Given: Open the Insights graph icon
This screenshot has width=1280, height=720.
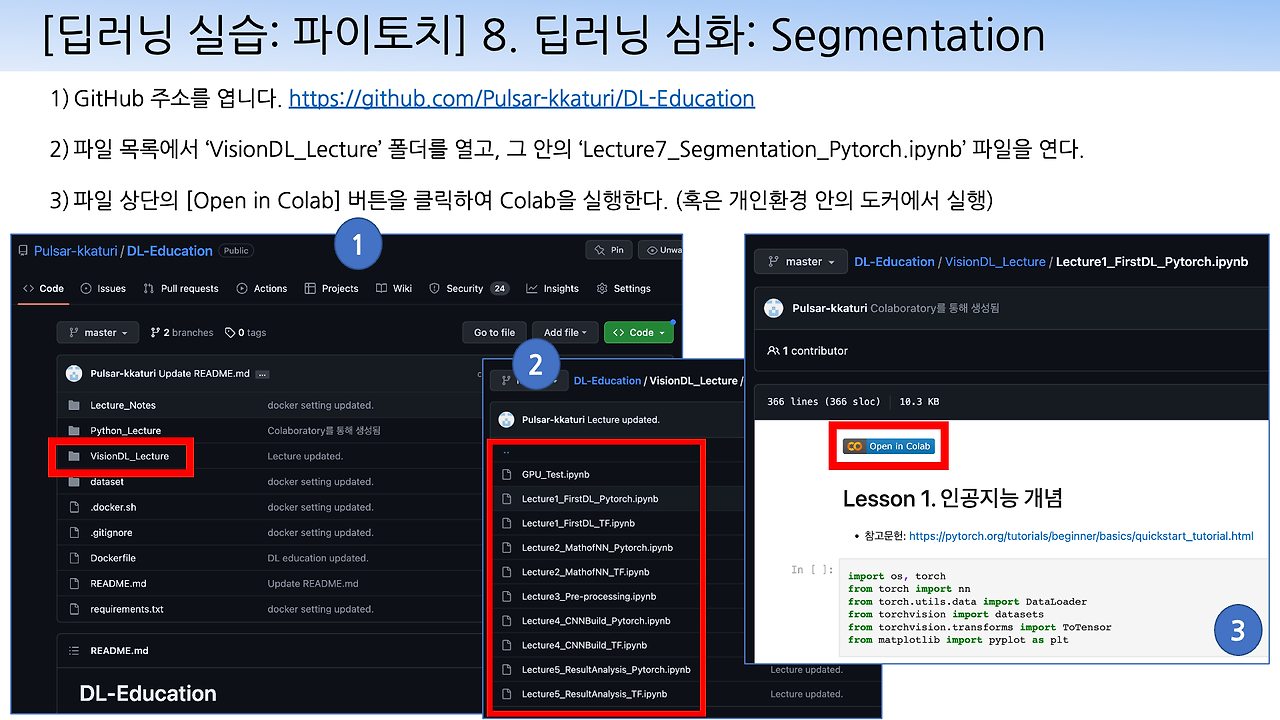Looking at the screenshot, I should [532, 288].
